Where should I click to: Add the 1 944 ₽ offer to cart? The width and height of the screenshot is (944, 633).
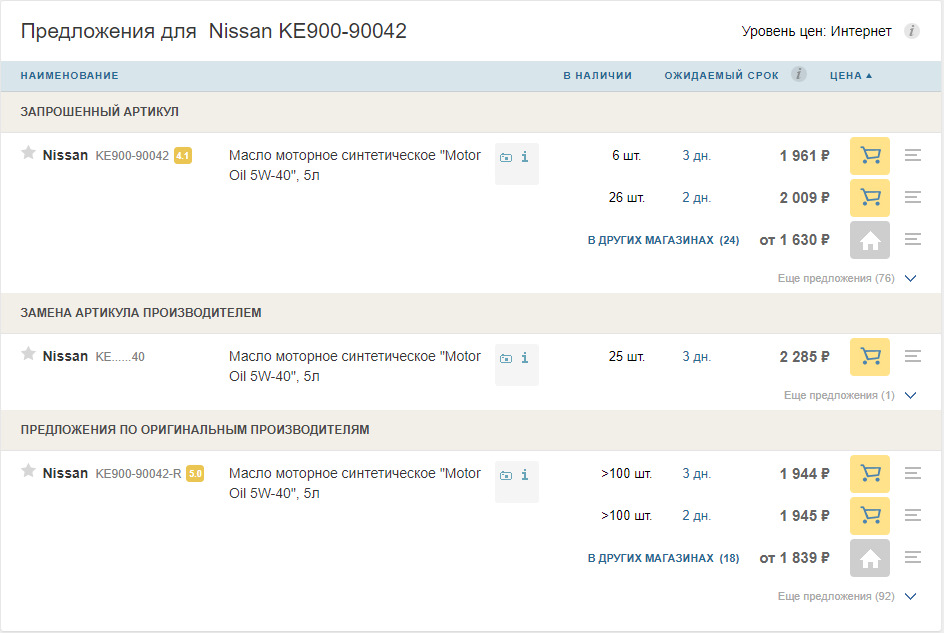point(869,474)
